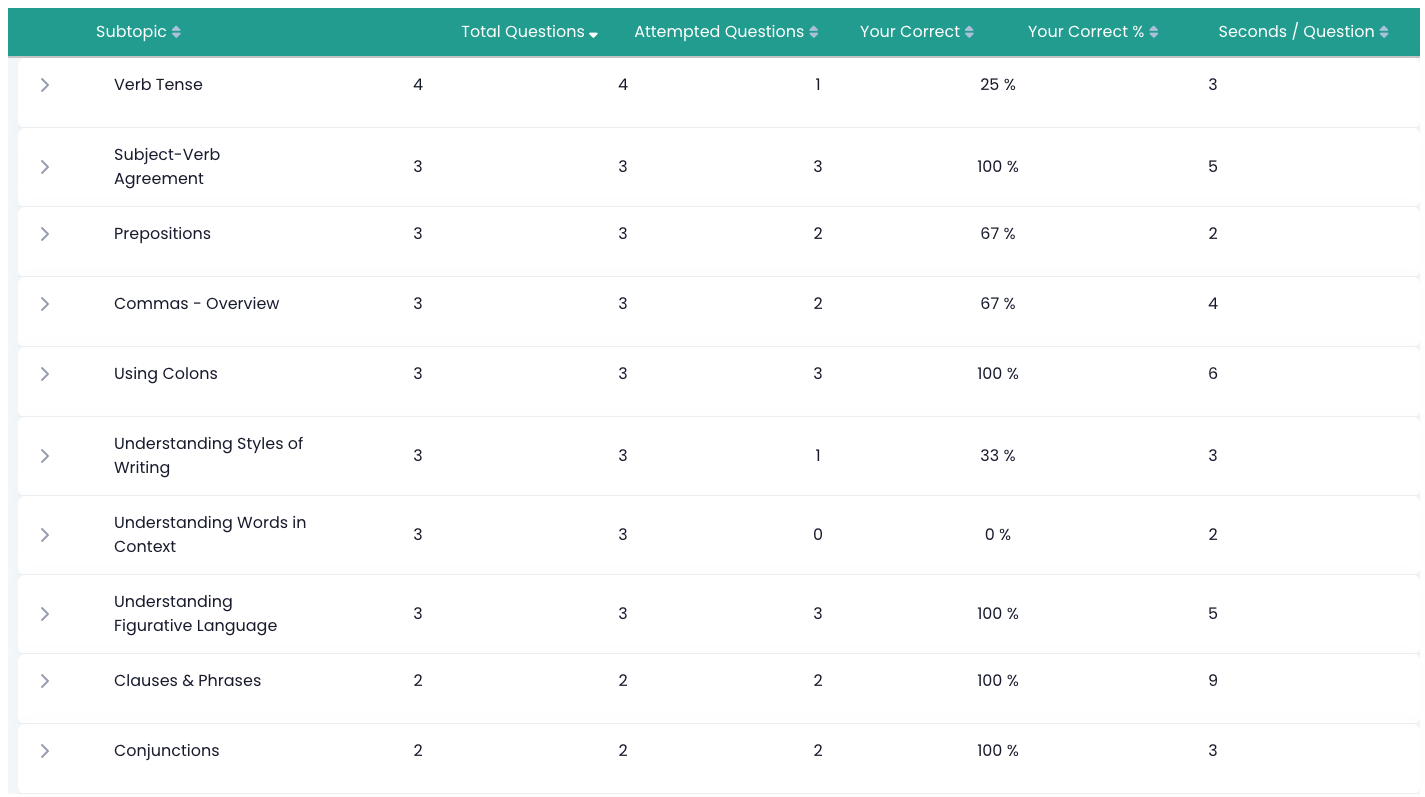Expand the Conjunctions row chevron
This screenshot has height=797, width=1425.
pos(45,751)
